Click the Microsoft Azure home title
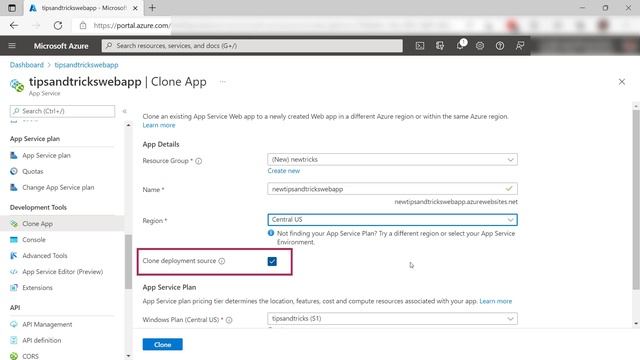 (61, 46)
